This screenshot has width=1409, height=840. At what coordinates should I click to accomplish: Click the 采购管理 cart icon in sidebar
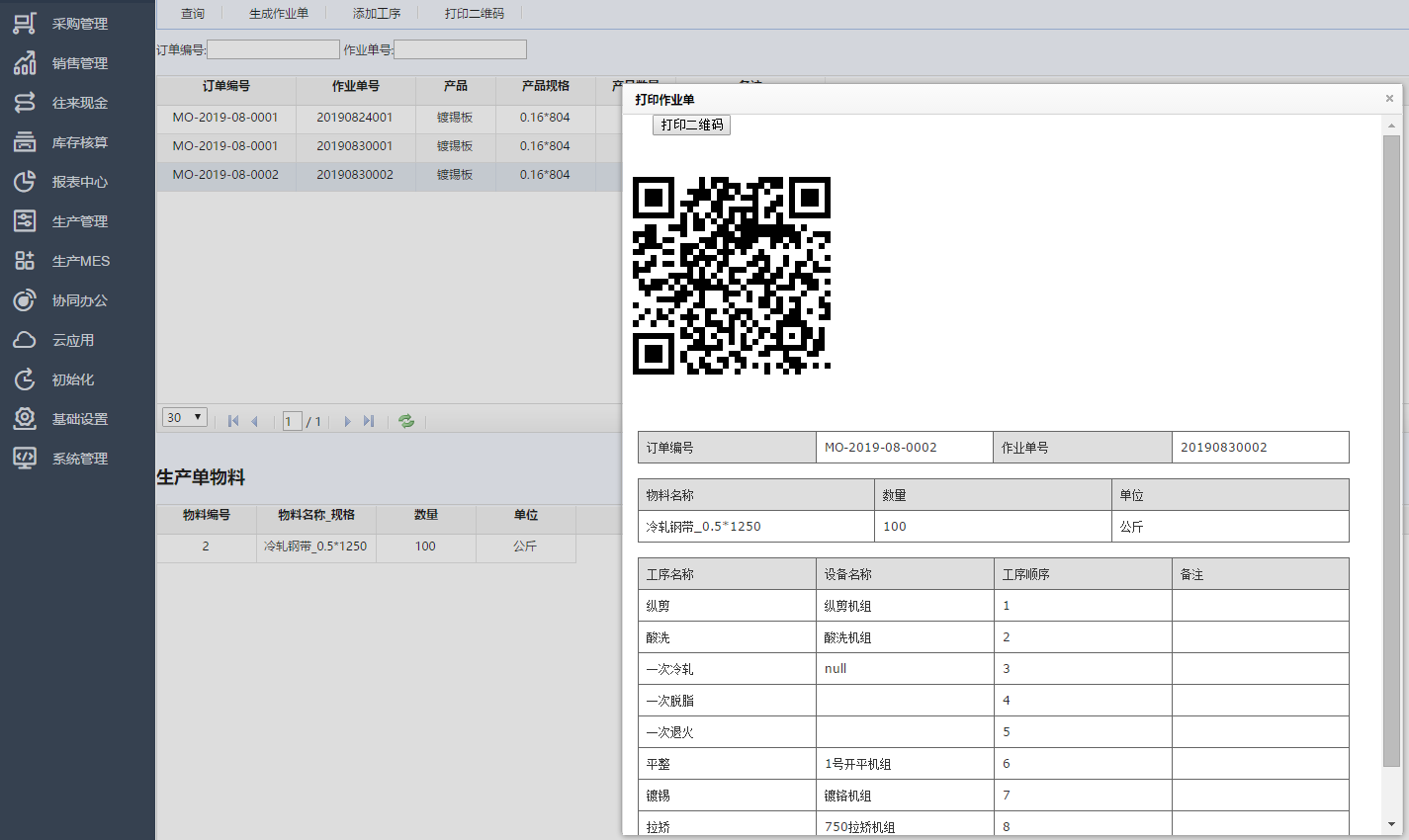[25, 23]
